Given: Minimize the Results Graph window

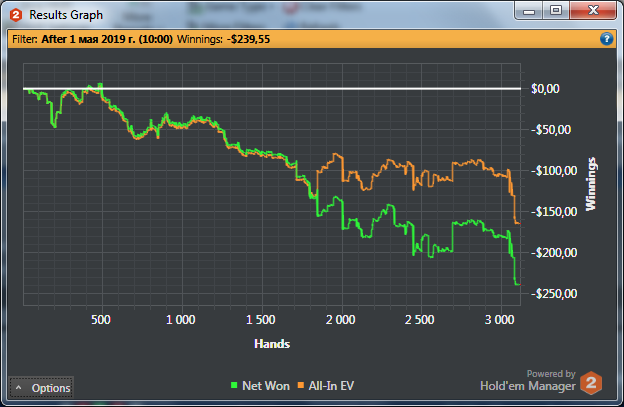Looking at the screenshot, I should click(529, 11).
